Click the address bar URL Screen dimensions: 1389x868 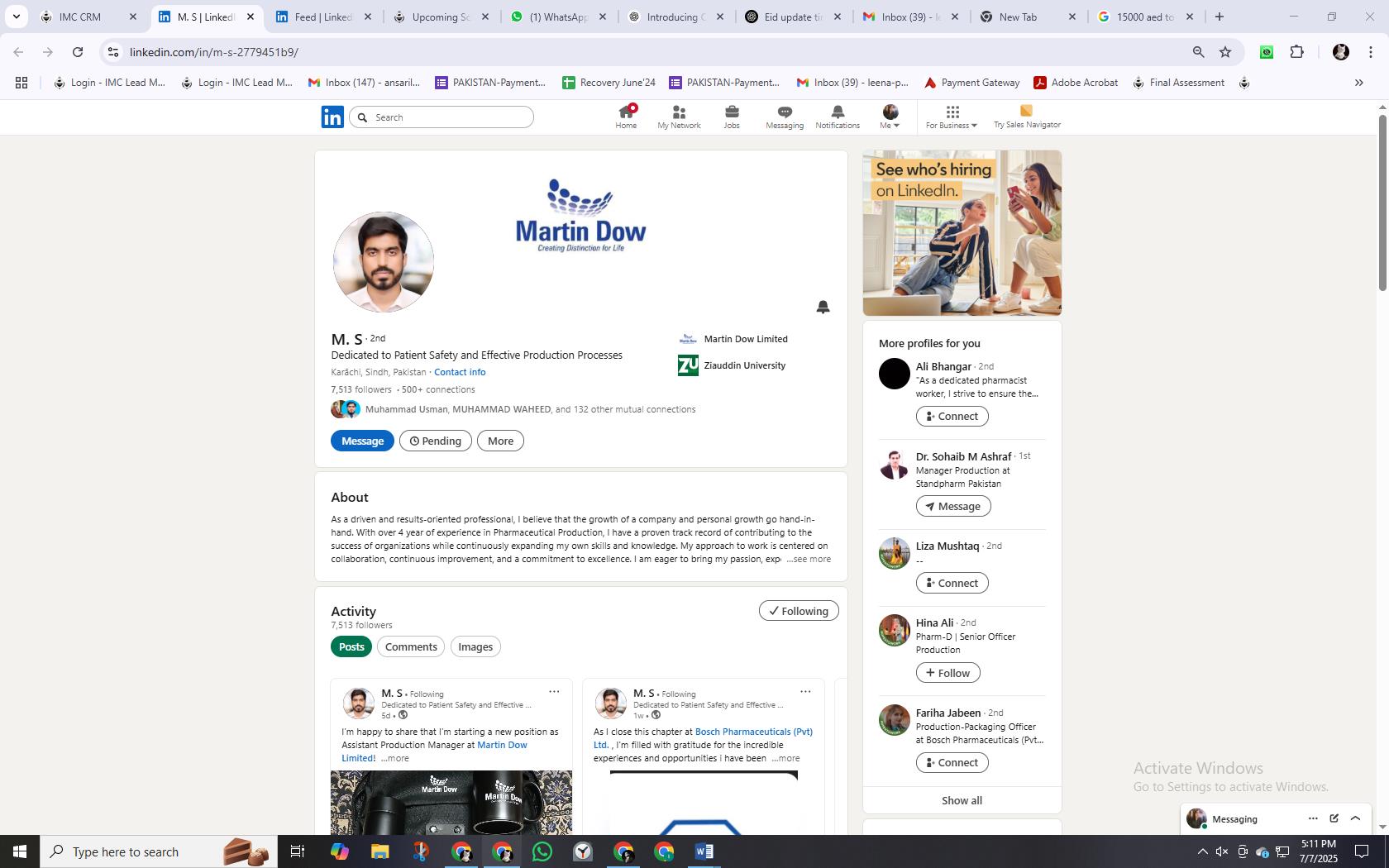[213, 52]
